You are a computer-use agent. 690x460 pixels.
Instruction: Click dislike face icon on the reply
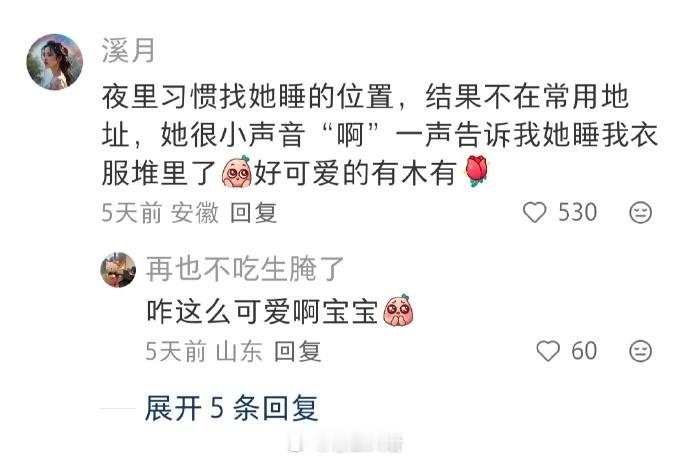coord(640,351)
